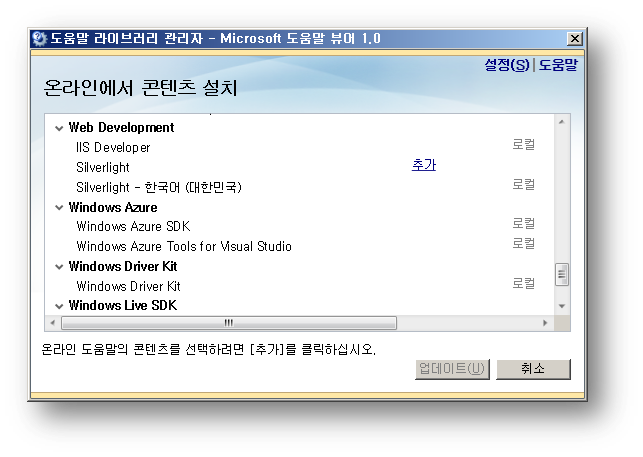Click the instruction text about 추가
The image size is (643, 457).
point(209,350)
